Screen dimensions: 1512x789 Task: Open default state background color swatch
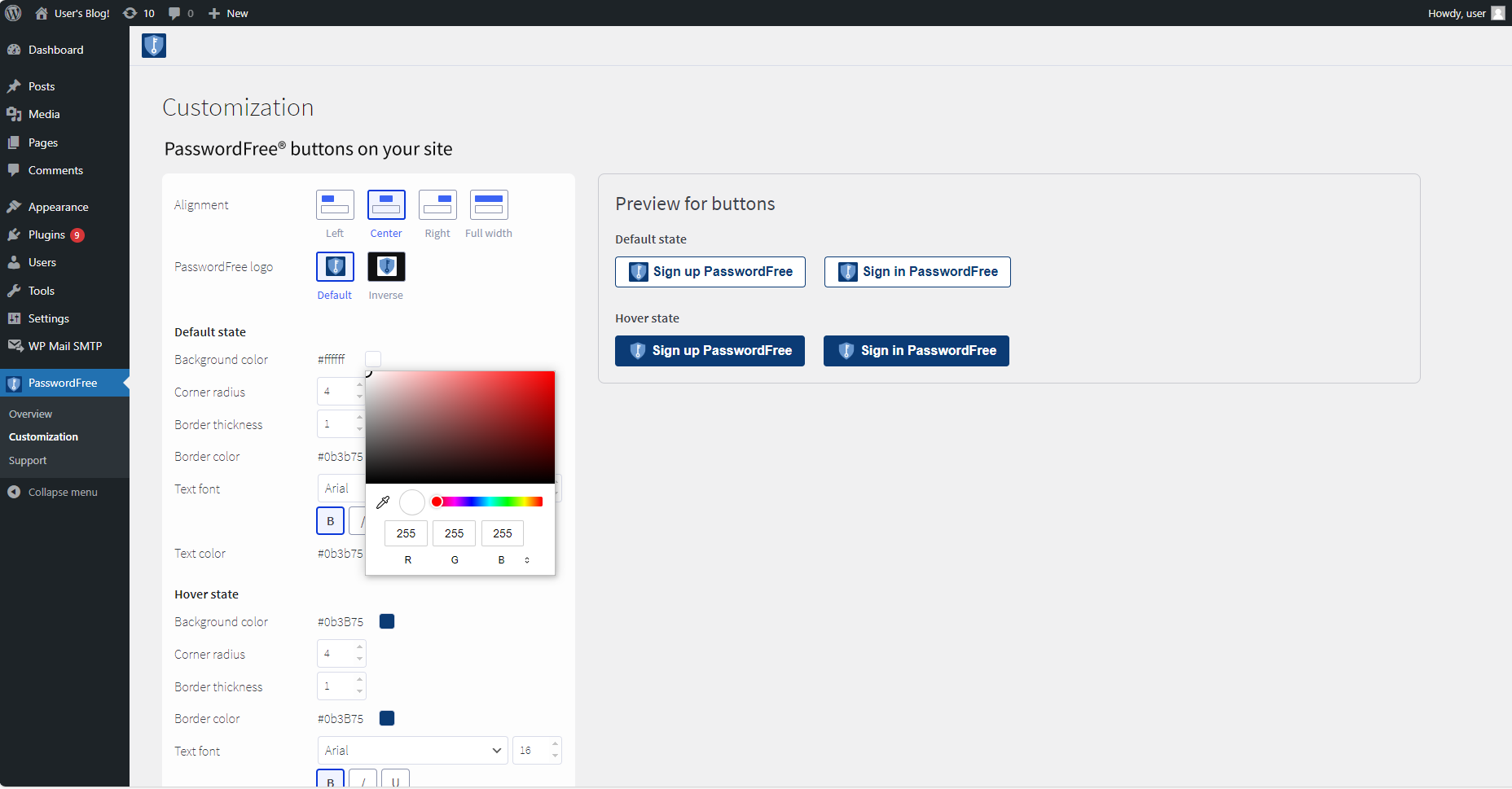pyautogui.click(x=373, y=359)
